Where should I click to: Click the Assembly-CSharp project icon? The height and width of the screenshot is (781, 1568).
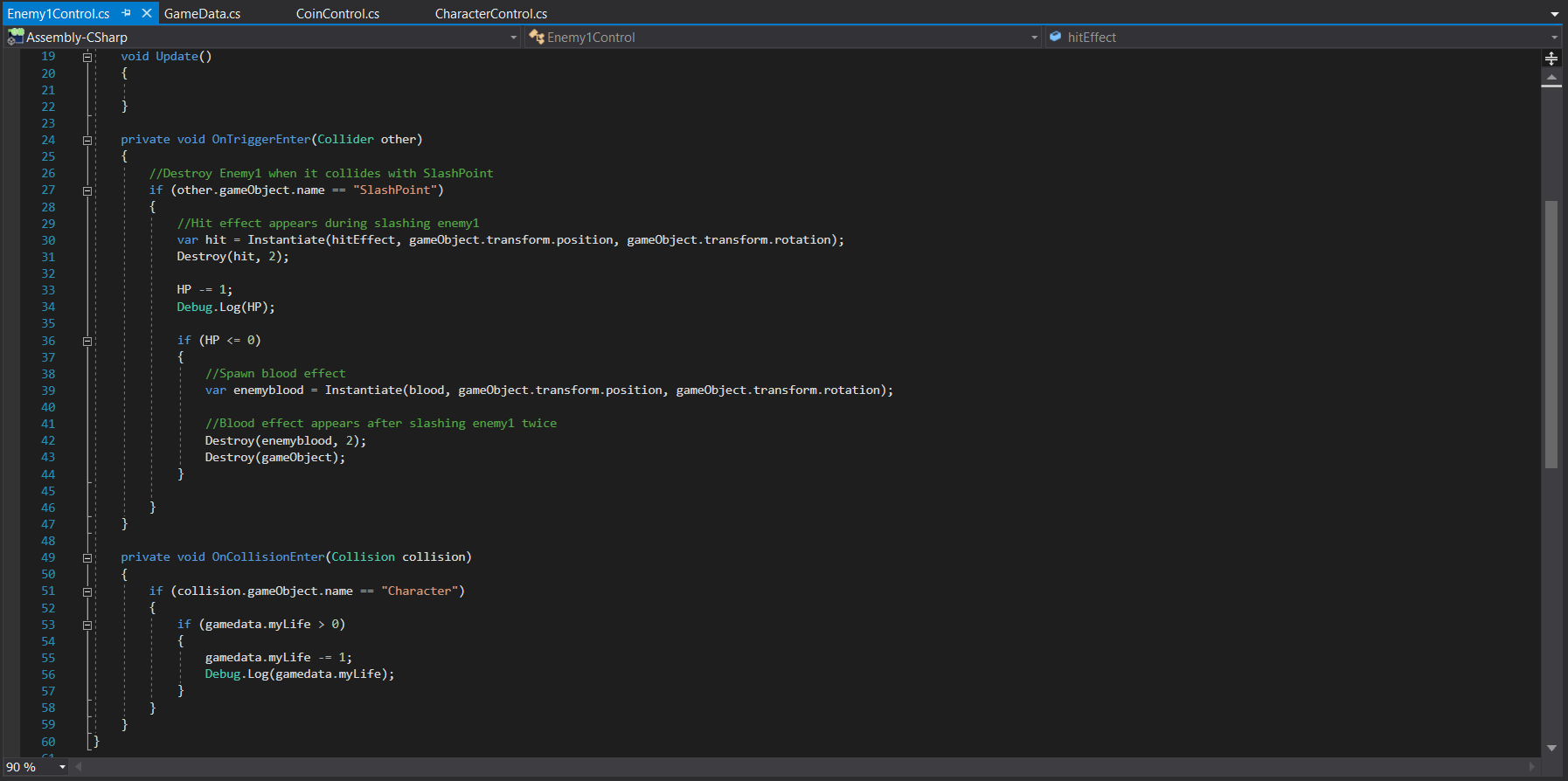(x=16, y=37)
